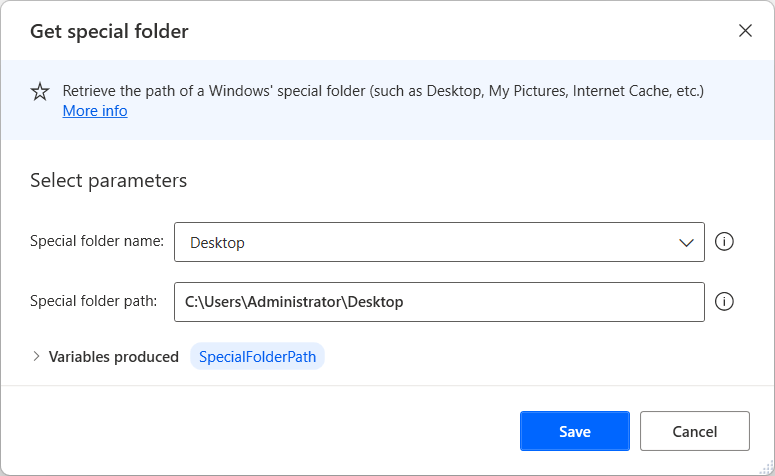Expand the Variables produced chevron
The width and height of the screenshot is (775, 476).
click(37, 356)
